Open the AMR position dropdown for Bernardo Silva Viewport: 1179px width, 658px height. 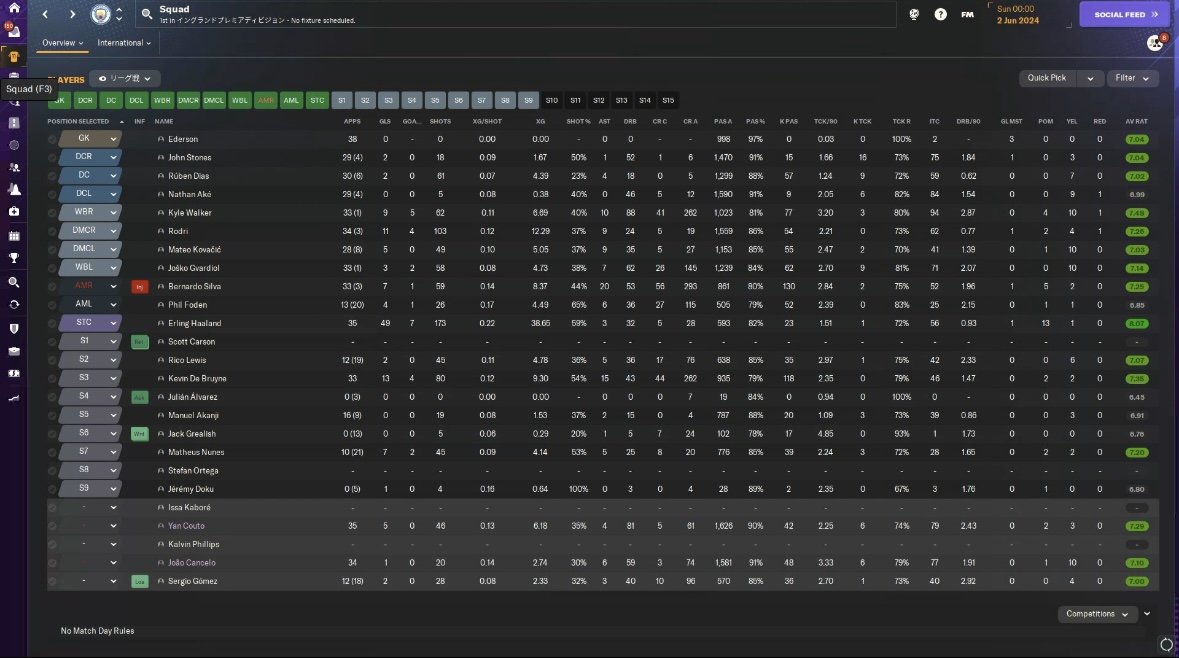tap(89, 286)
